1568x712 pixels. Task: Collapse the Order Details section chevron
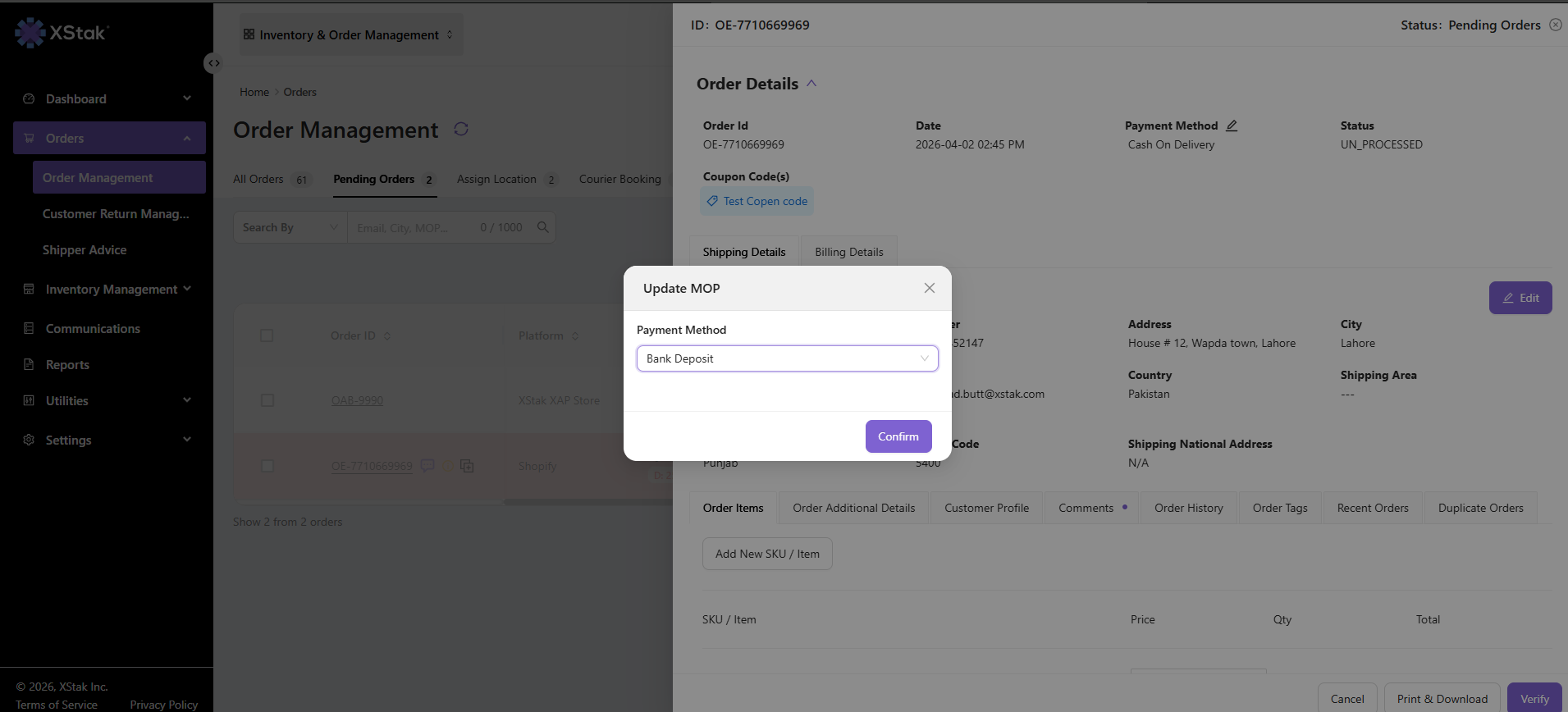[x=811, y=84]
